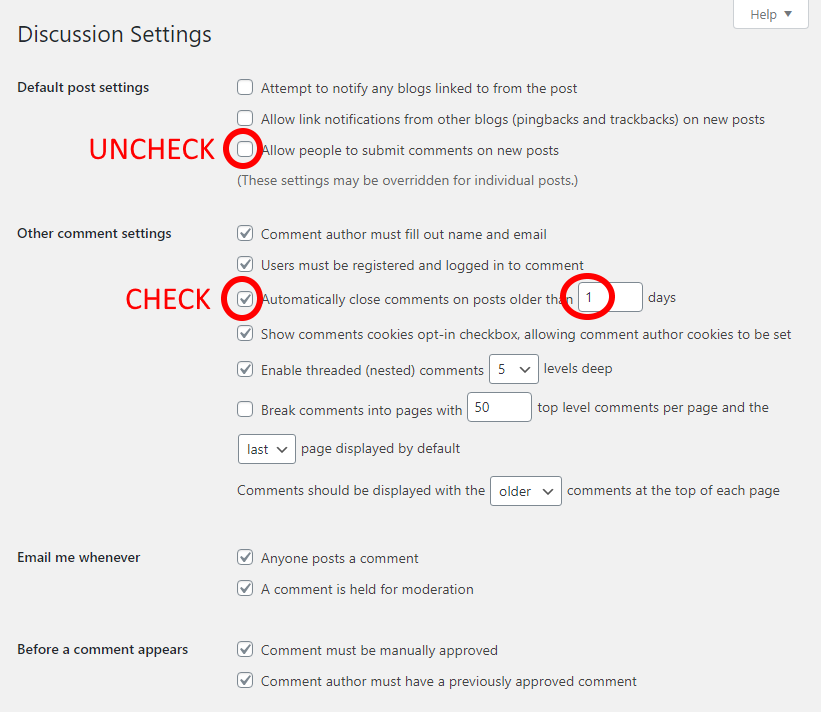
Task: Select the top level comments per page field
Action: pos(499,407)
